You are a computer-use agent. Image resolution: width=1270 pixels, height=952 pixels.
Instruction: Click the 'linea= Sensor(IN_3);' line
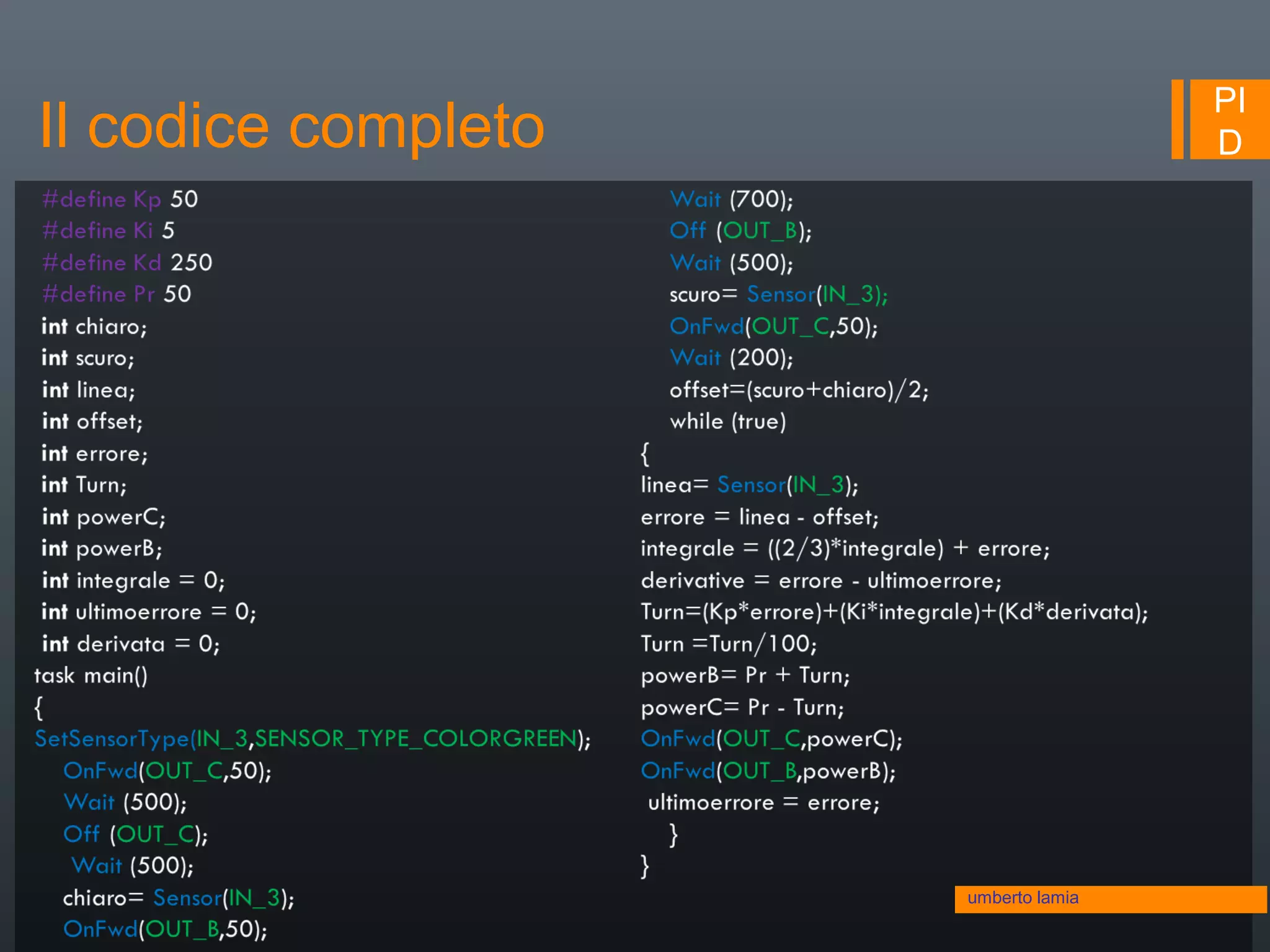[x=750, y=485]
